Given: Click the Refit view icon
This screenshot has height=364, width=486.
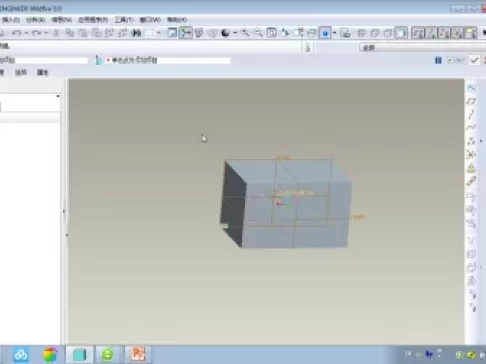Looking at the screenshot, I should click(271, 33).
